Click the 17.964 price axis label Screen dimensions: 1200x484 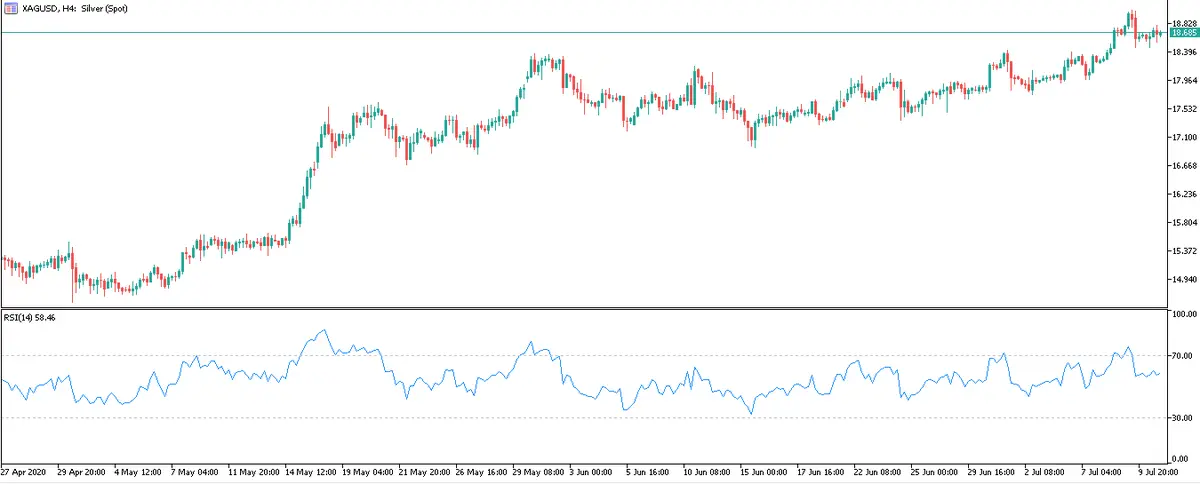(x=1183, y=80)
